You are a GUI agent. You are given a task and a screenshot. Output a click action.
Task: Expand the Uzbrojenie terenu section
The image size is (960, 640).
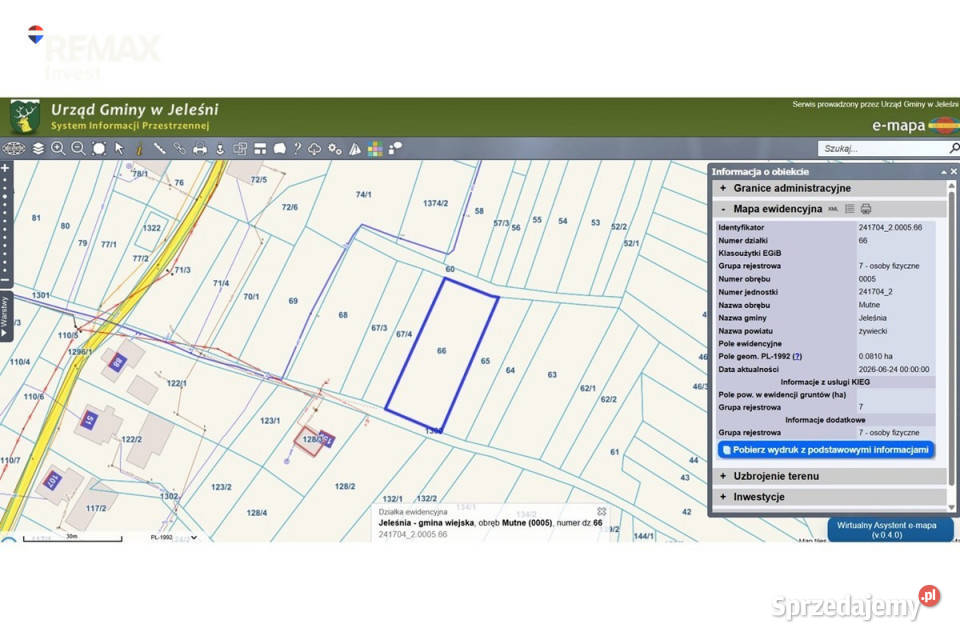tap(830, 476)
